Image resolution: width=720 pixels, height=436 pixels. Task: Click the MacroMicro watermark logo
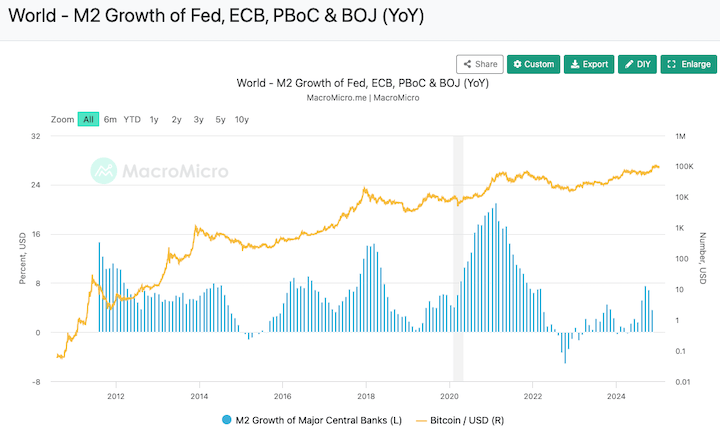pyautogui.click(x=153, y=170)
